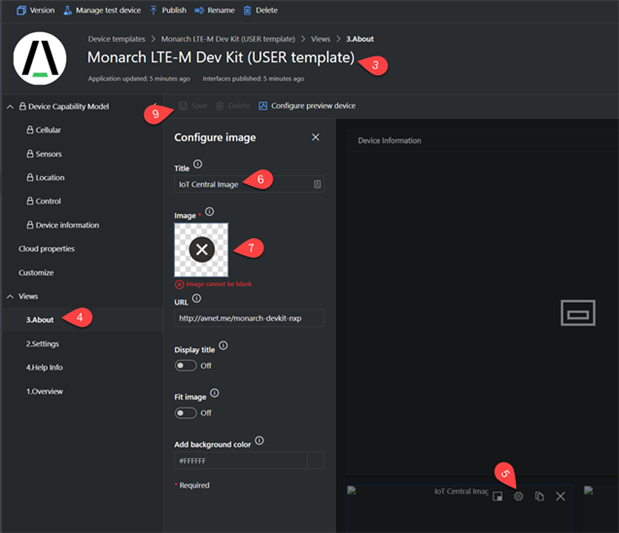Show info for the Image field

tap(210, 212)
